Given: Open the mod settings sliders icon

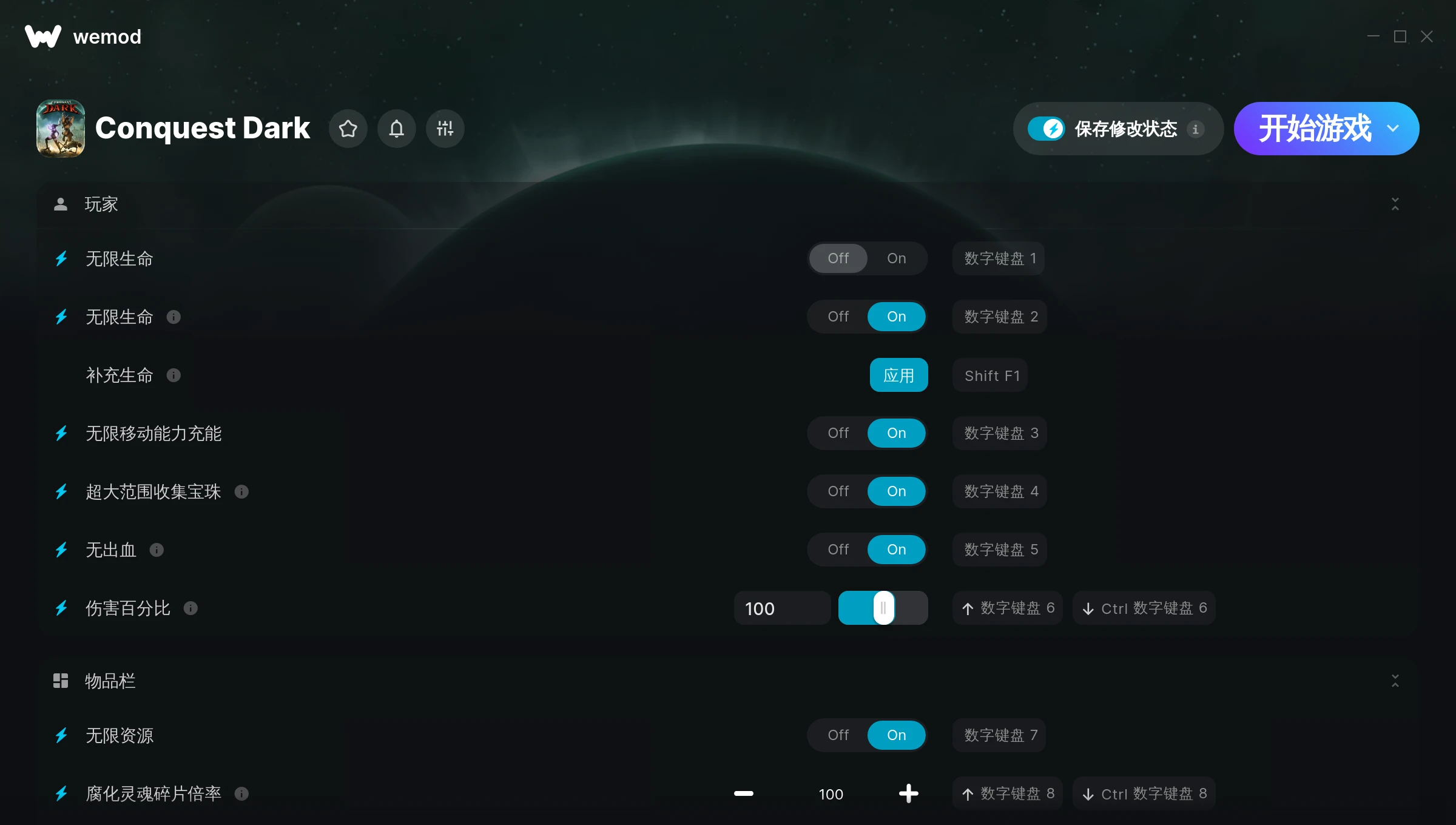Looking at the screenshot, I should point(445,129).
